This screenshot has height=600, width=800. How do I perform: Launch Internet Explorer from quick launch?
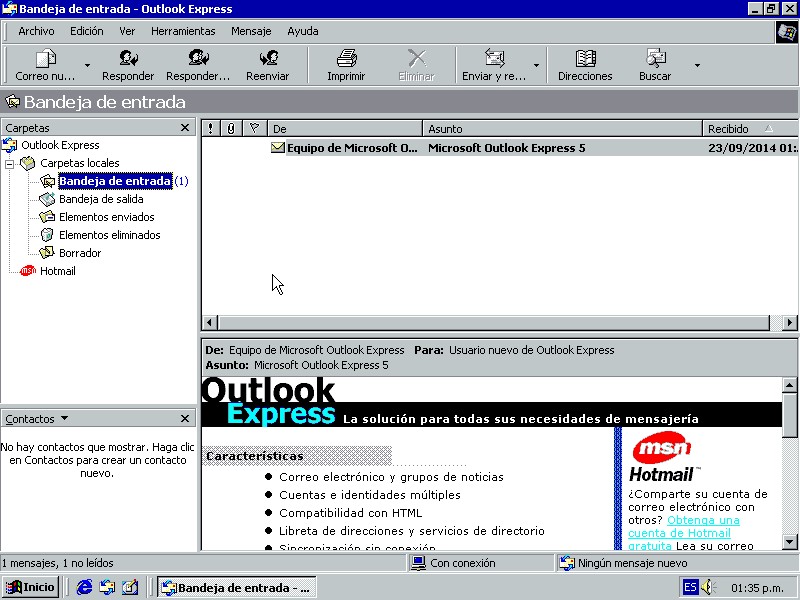pyautogui.click(x=84, y=587)
